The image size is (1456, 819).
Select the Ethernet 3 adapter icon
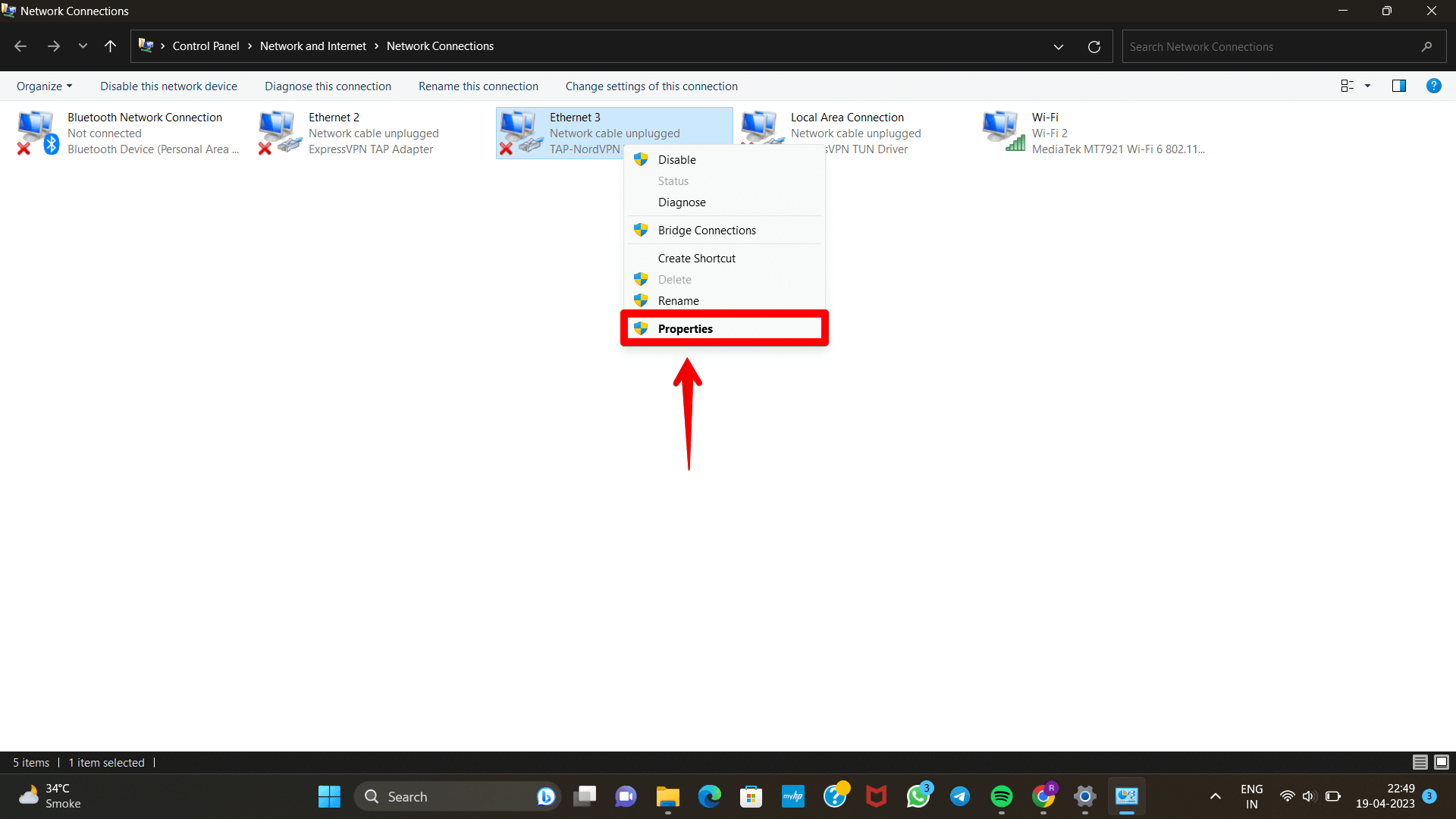click(521, 133)
